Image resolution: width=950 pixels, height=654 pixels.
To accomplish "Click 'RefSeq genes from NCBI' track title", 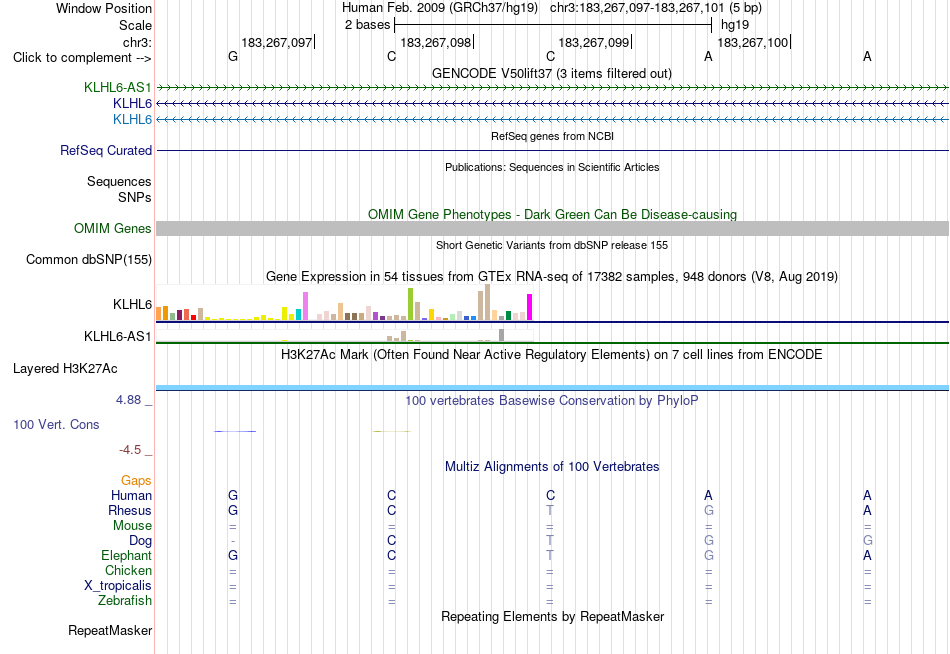I will coord(552,136).
